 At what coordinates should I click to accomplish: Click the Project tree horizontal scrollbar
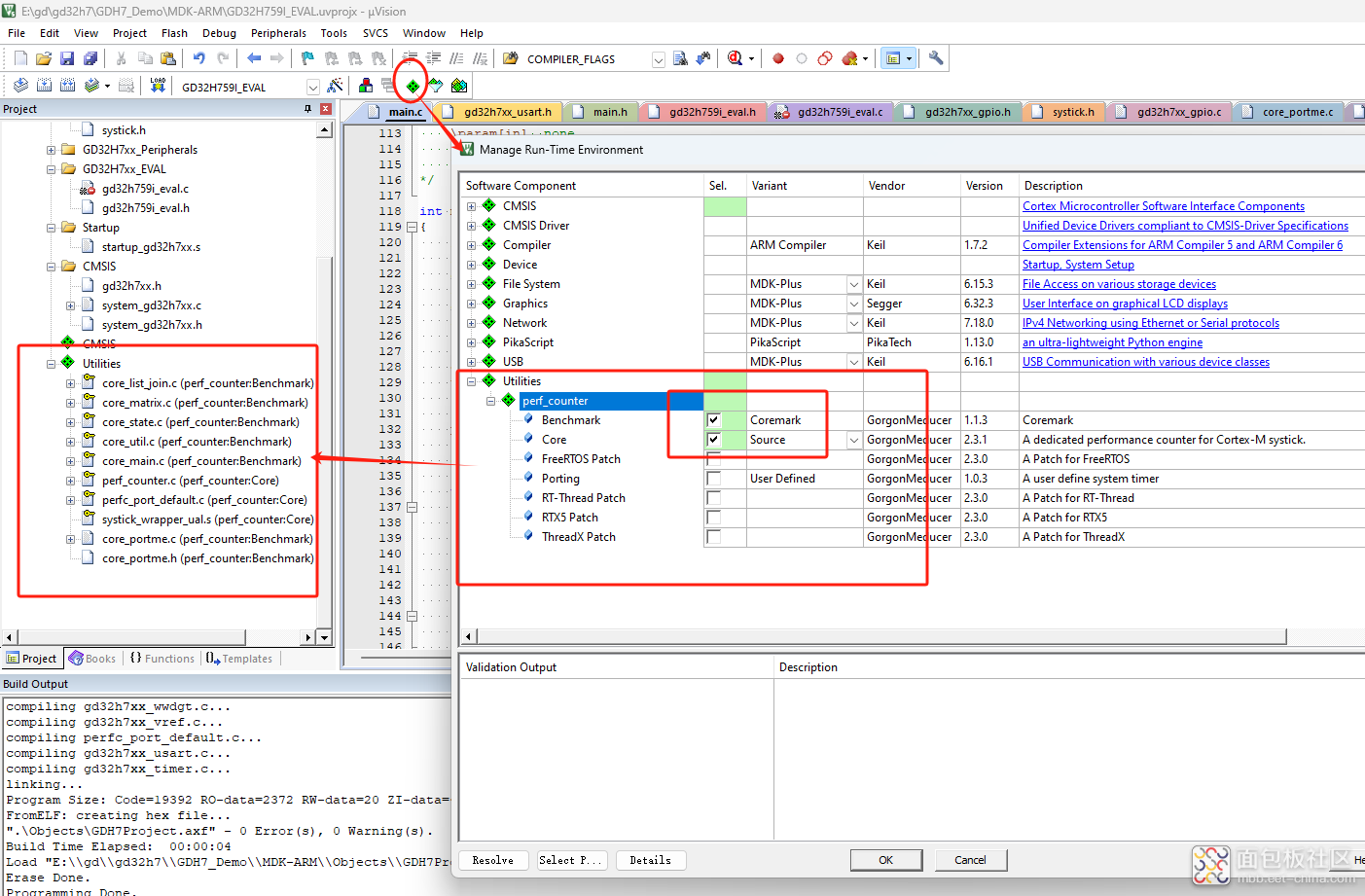[x=131, y=637]
